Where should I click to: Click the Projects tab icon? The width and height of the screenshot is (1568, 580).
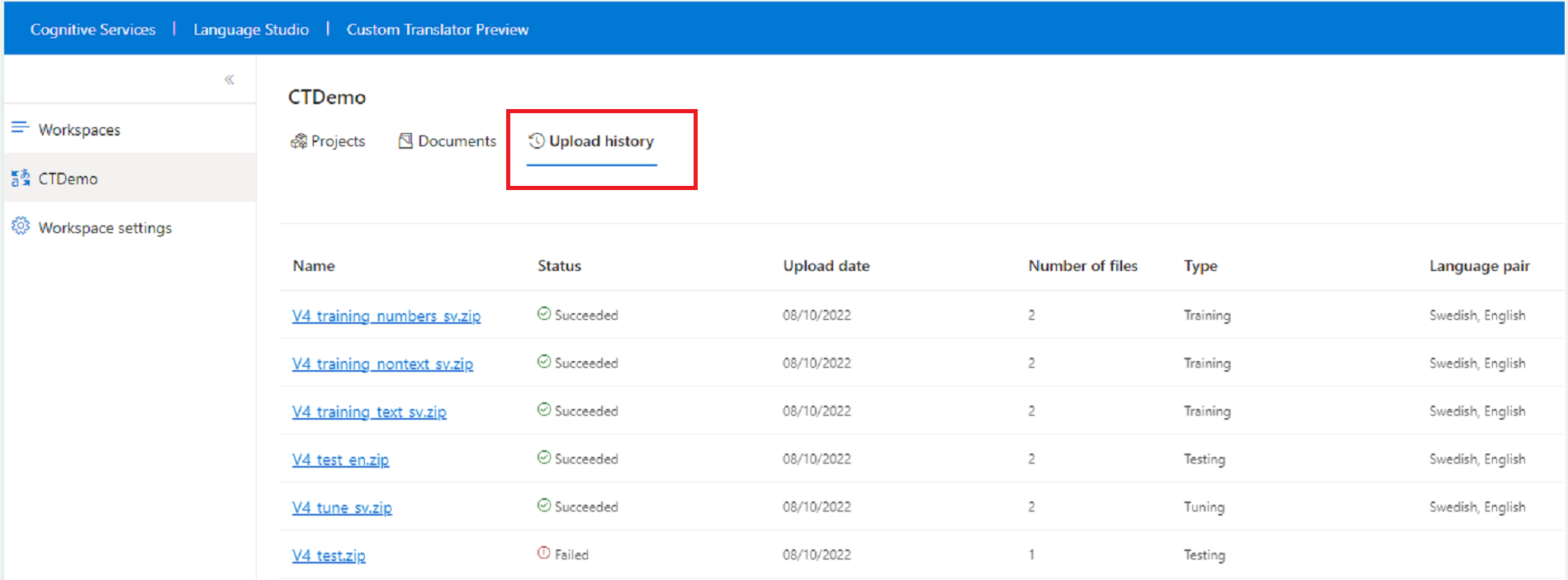pyautogui.click(x=299, y=141)
